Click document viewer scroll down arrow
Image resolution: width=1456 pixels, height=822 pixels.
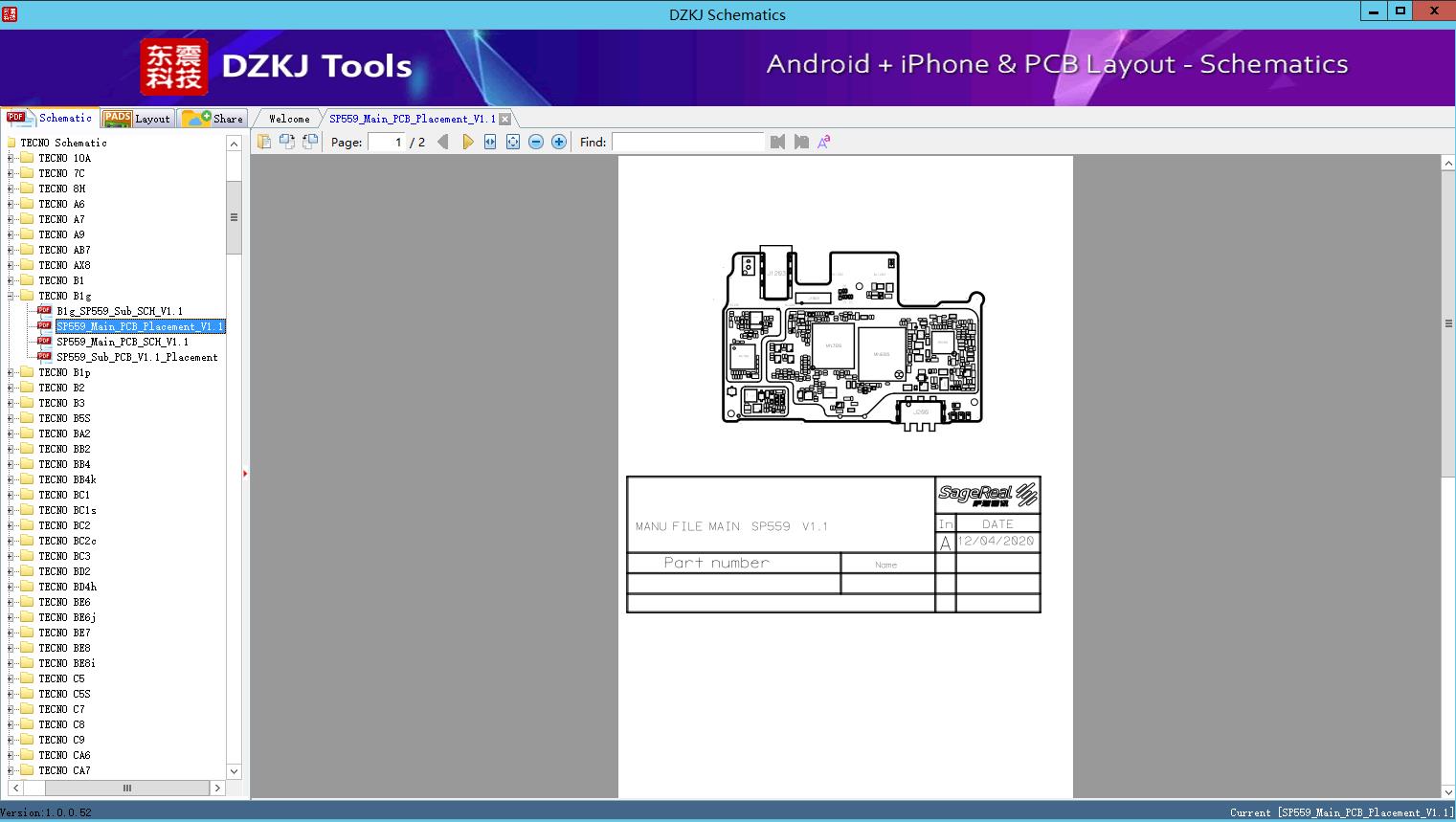click(1448, 791)
